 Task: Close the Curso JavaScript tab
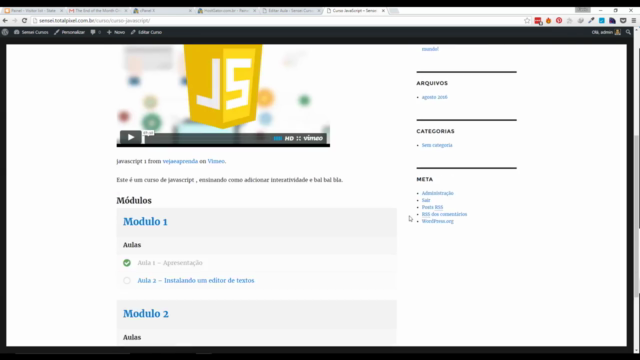click(x=383, y=11)
